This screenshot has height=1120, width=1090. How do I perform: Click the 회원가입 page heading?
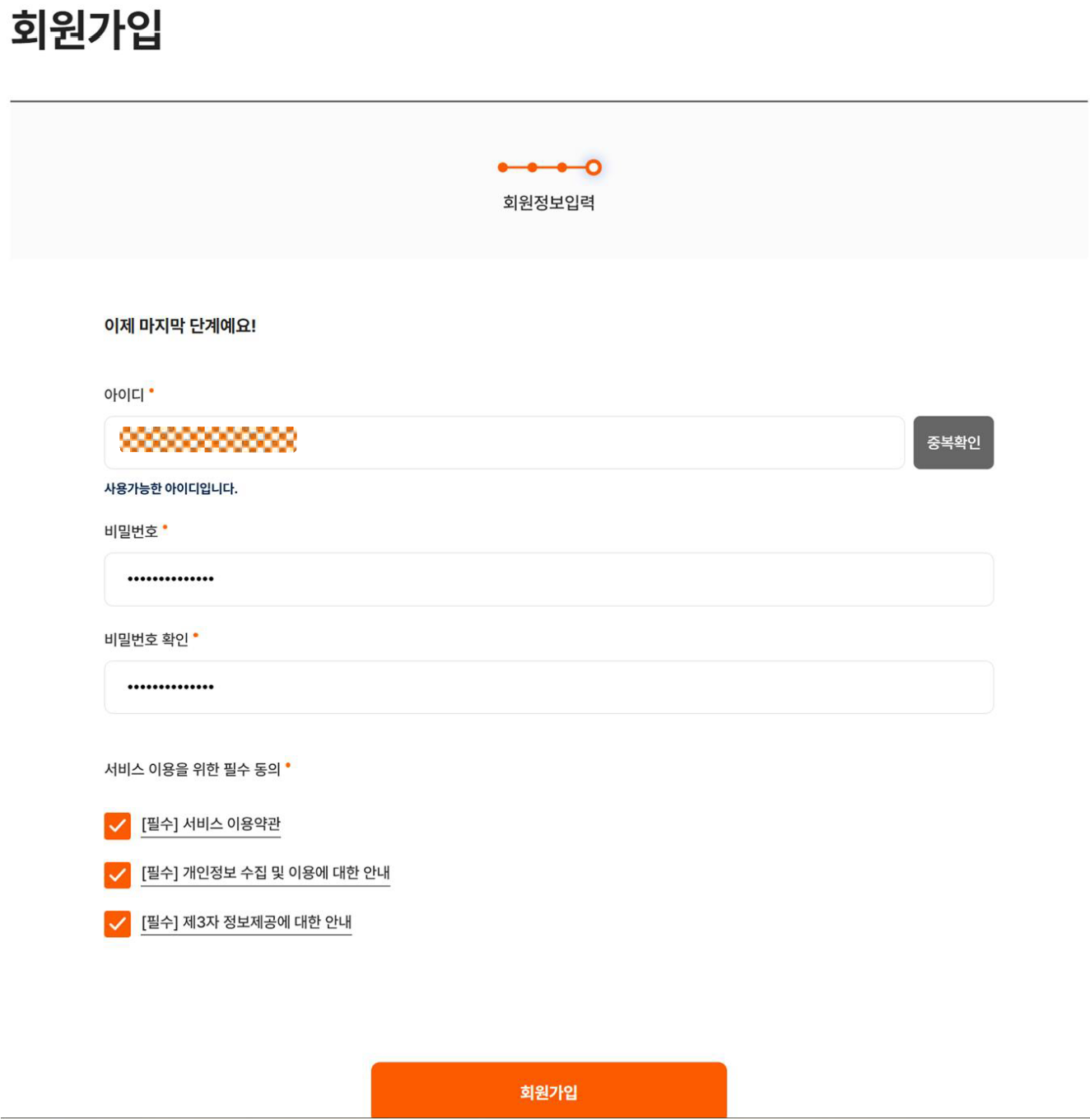86,30
